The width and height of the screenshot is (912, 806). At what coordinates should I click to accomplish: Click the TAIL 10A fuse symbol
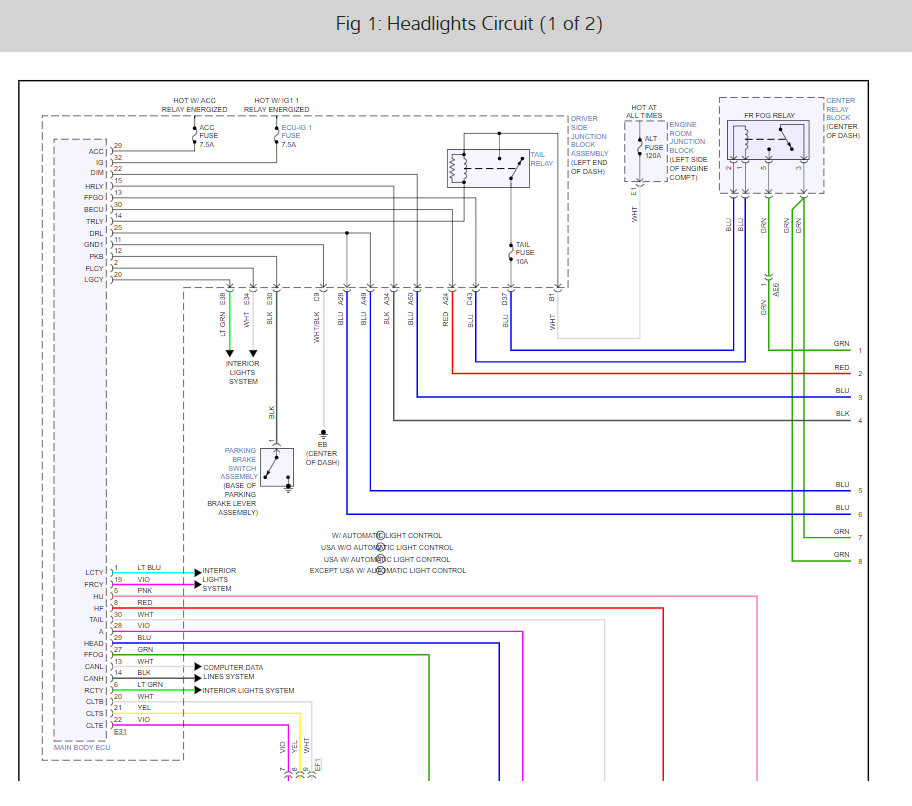pos(511,252)
